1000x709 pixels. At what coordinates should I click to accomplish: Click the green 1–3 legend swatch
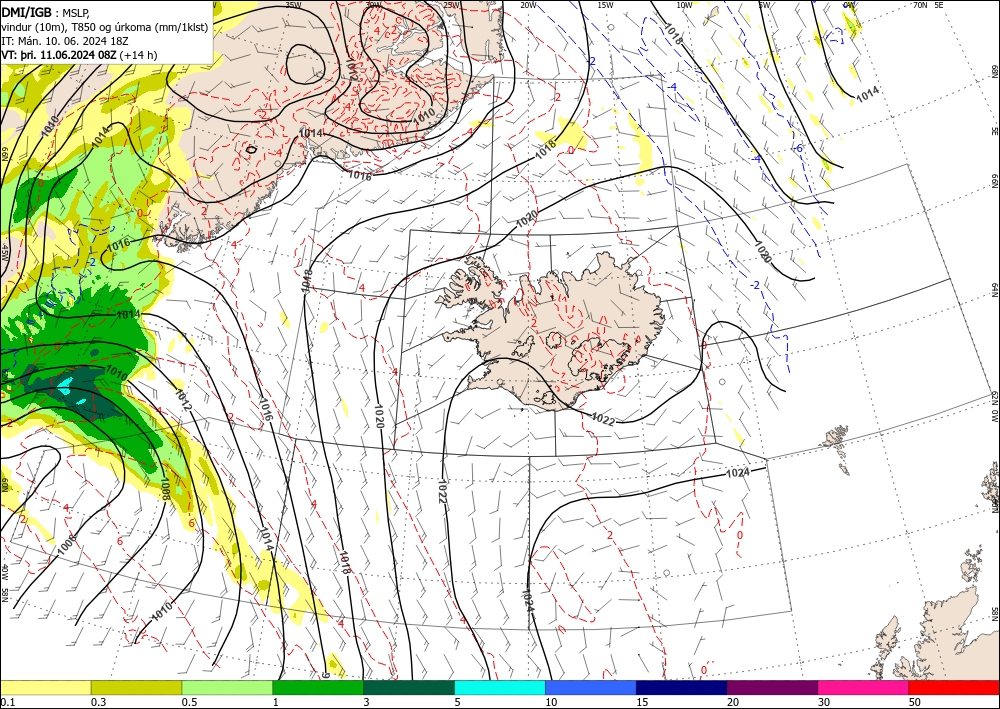coord(318,688)
